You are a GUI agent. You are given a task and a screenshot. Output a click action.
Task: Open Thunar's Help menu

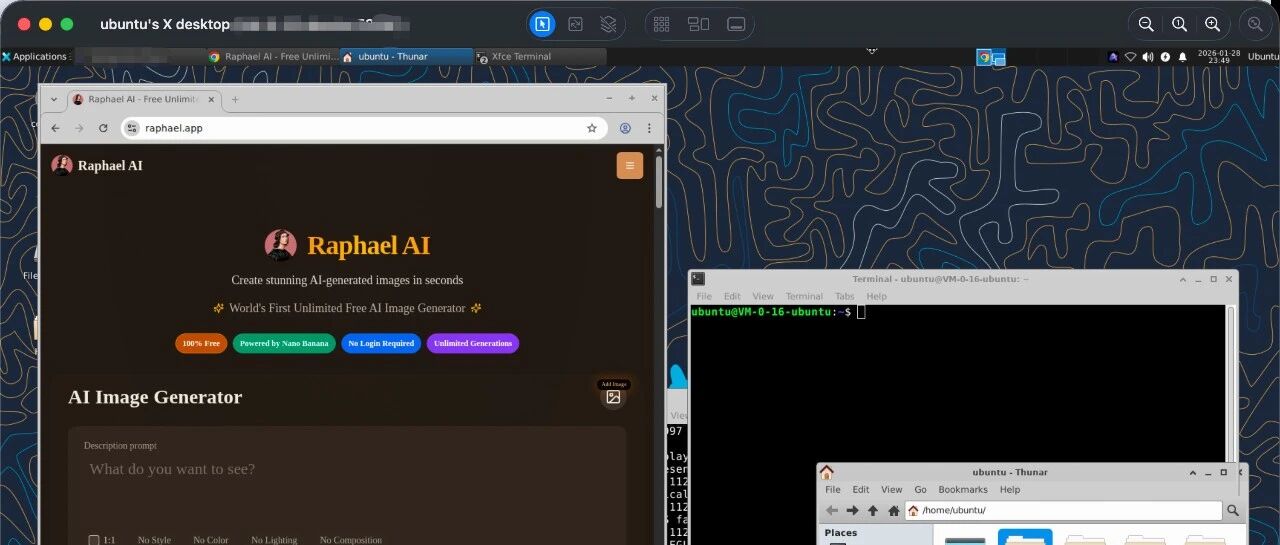tap(1010, 490)
